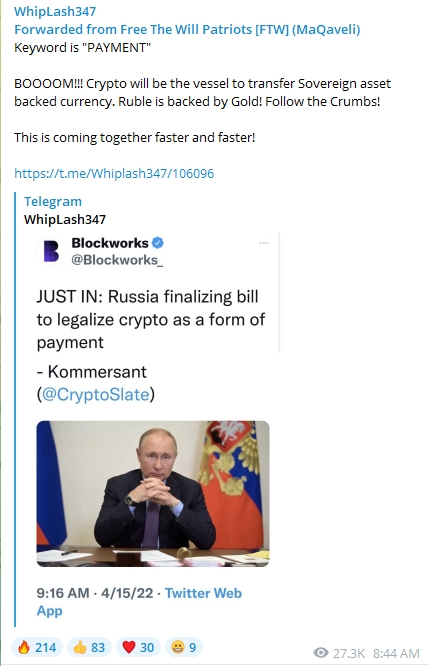Open the WhipLash347 sender name
The image size is (429, 666).
pyautogui.click(x=55, y=11)
